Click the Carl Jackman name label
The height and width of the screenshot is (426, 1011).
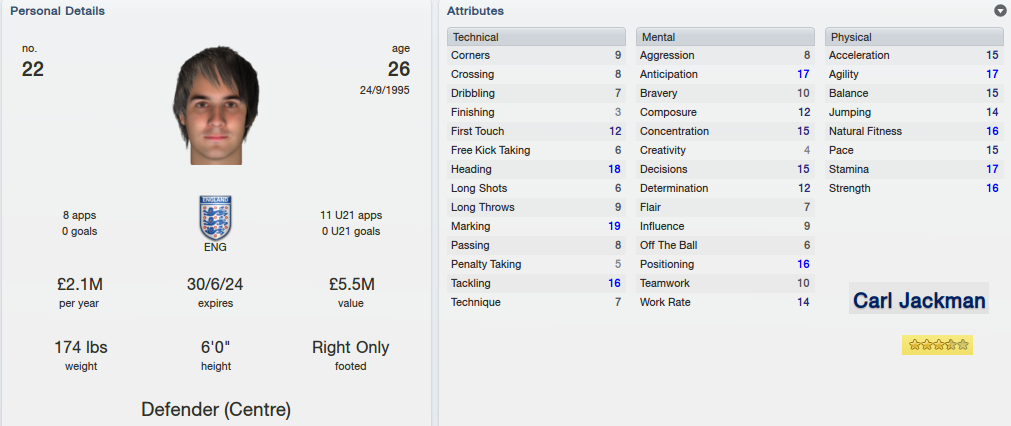[x=919, y=300]
